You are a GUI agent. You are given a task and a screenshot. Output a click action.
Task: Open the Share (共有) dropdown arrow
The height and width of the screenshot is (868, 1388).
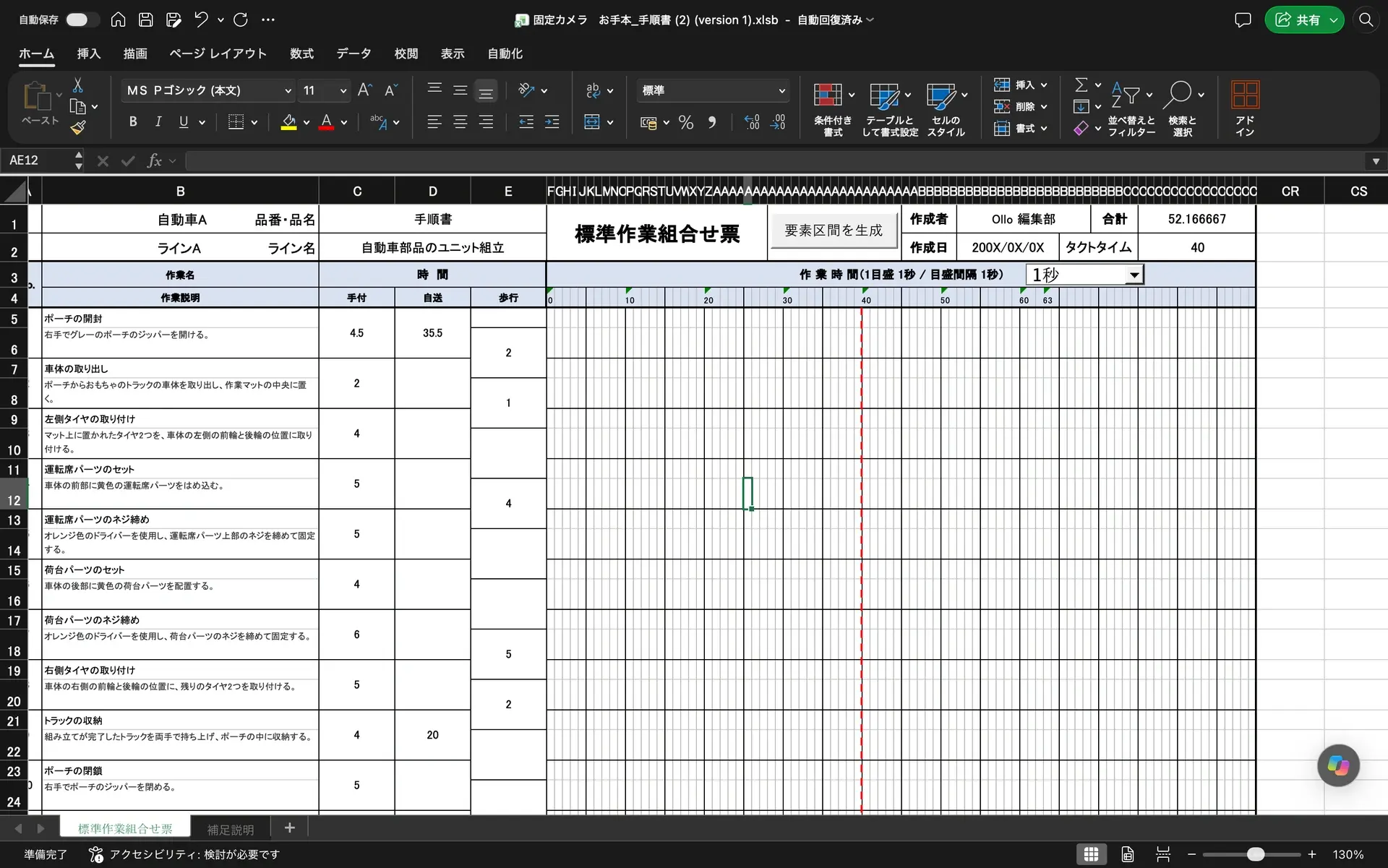tap(1333, 20)
